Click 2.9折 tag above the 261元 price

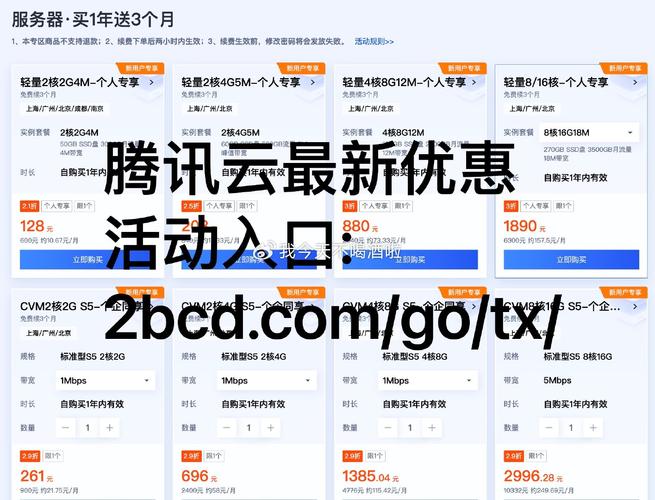point(30,456)
